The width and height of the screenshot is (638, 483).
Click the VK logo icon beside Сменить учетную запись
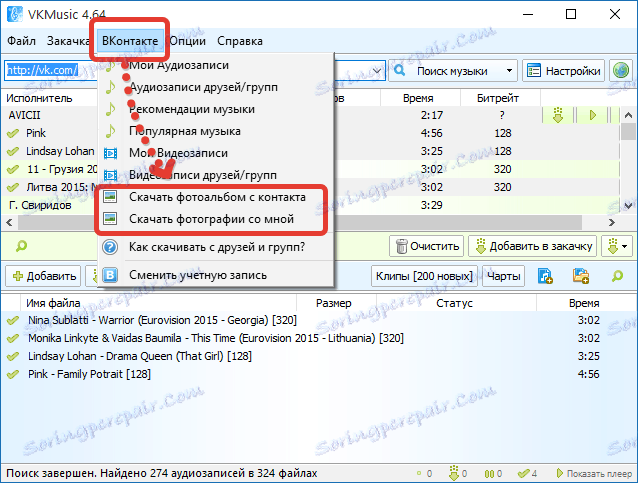pos(110,275)
